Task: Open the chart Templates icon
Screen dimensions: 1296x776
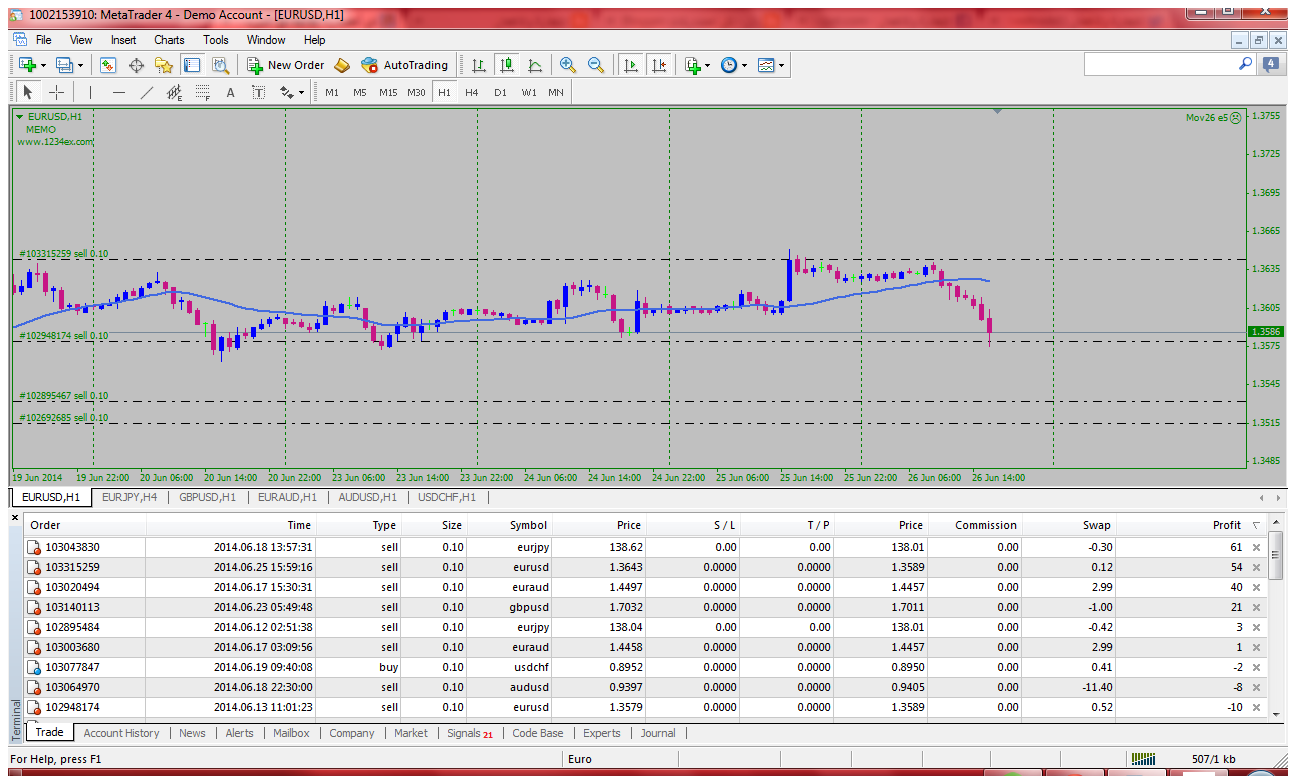Action: click(x=766, y=65)
